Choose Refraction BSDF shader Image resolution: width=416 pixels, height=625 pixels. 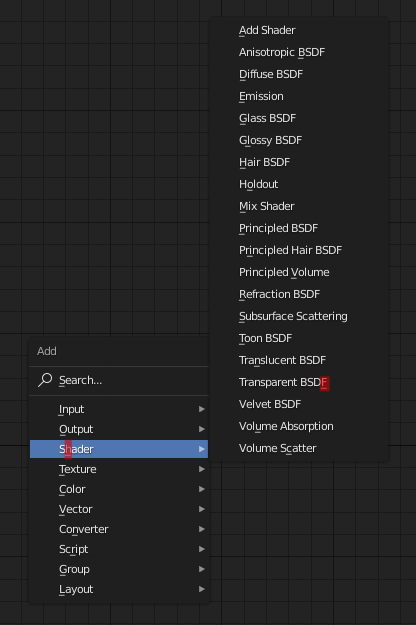coord(299,294)
